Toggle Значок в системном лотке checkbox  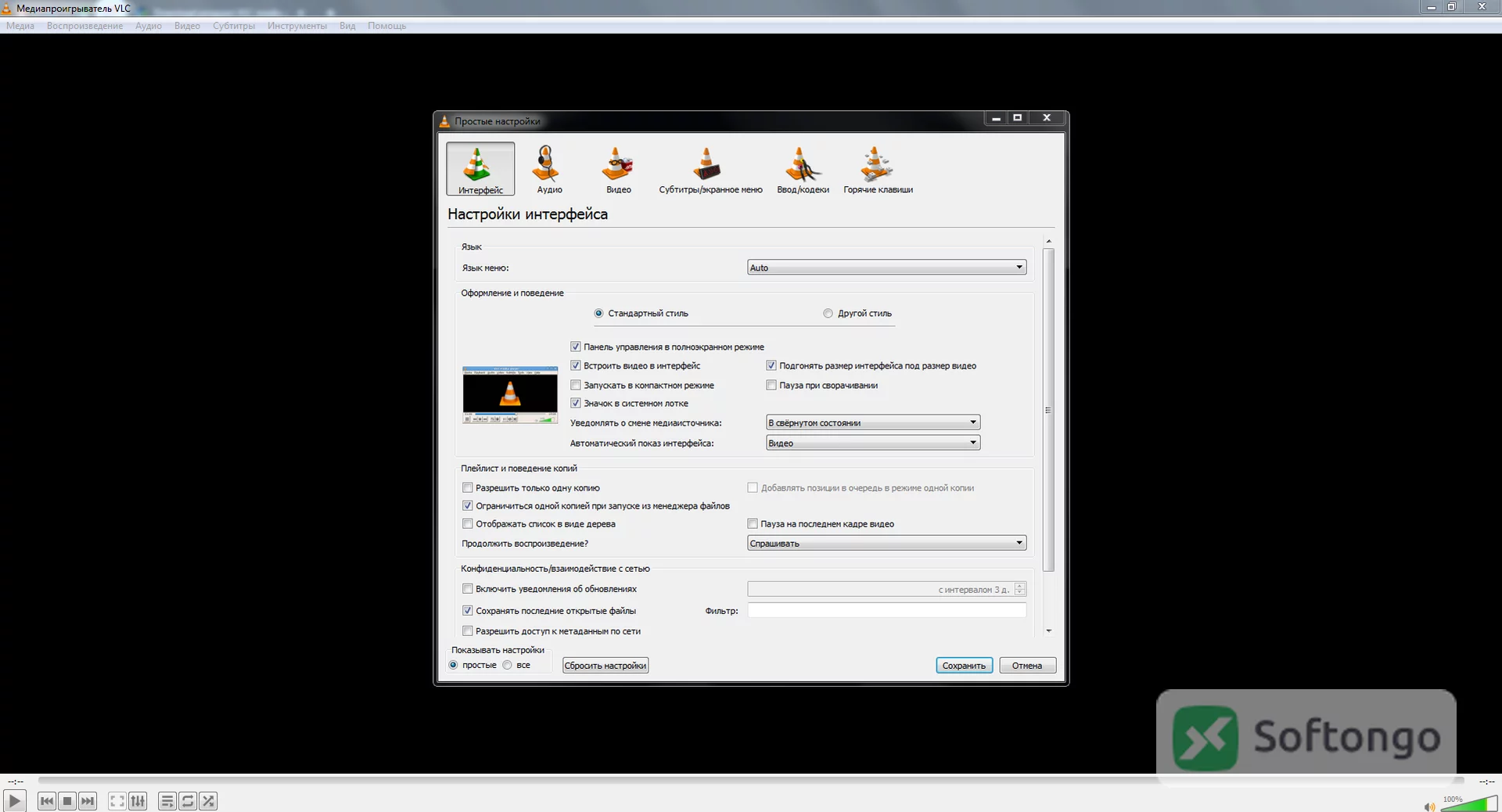(x=576, y=403)
